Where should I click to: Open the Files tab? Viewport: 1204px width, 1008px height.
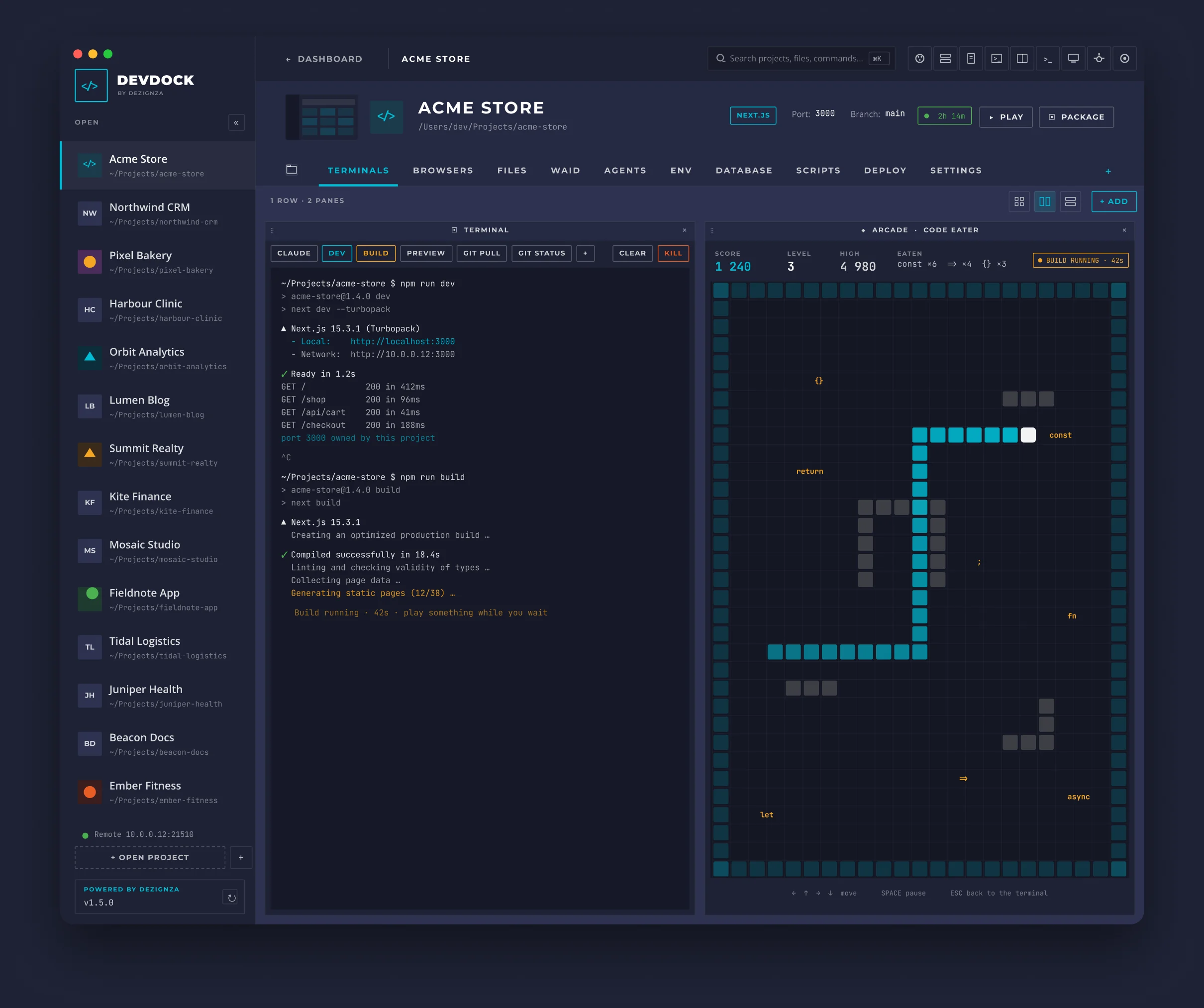pos(512,170)
